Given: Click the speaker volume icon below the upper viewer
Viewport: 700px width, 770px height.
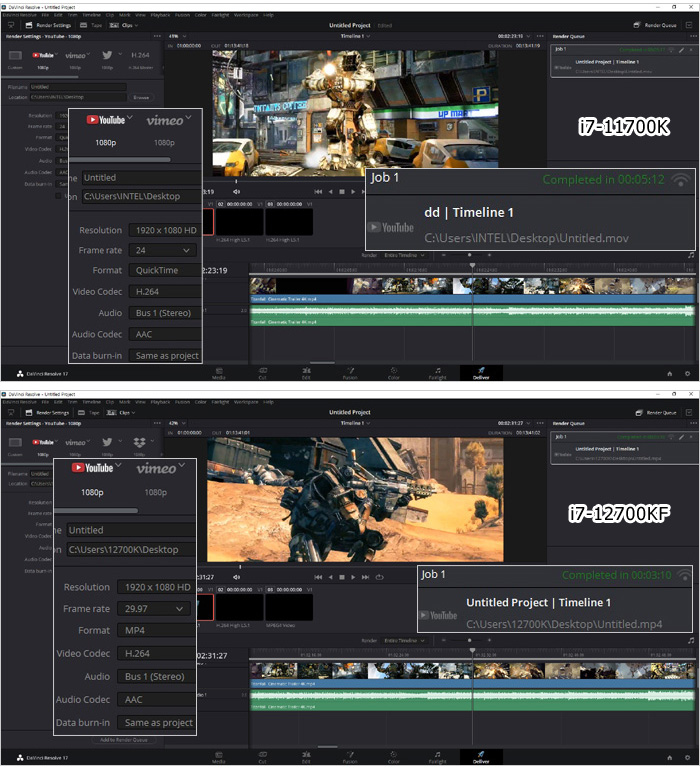Looking at the screenshot, I should [x=237, y=191].
